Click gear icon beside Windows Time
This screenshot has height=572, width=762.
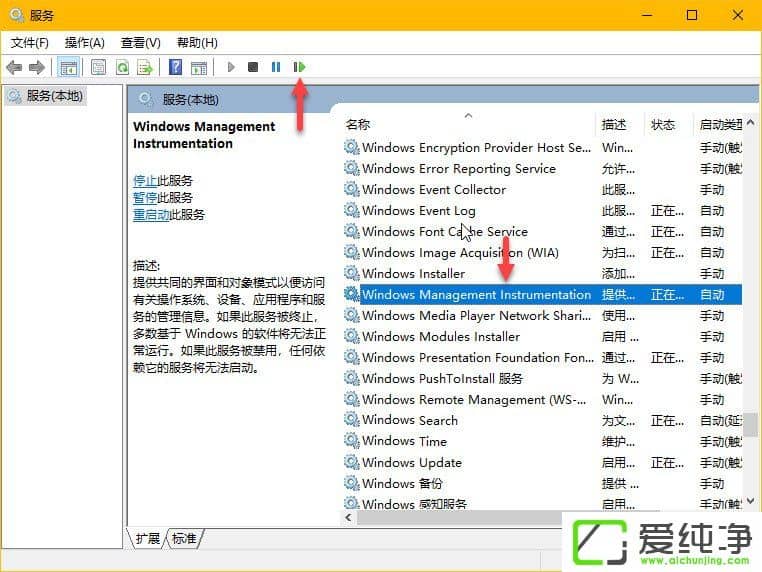click(x=352, y=441)
